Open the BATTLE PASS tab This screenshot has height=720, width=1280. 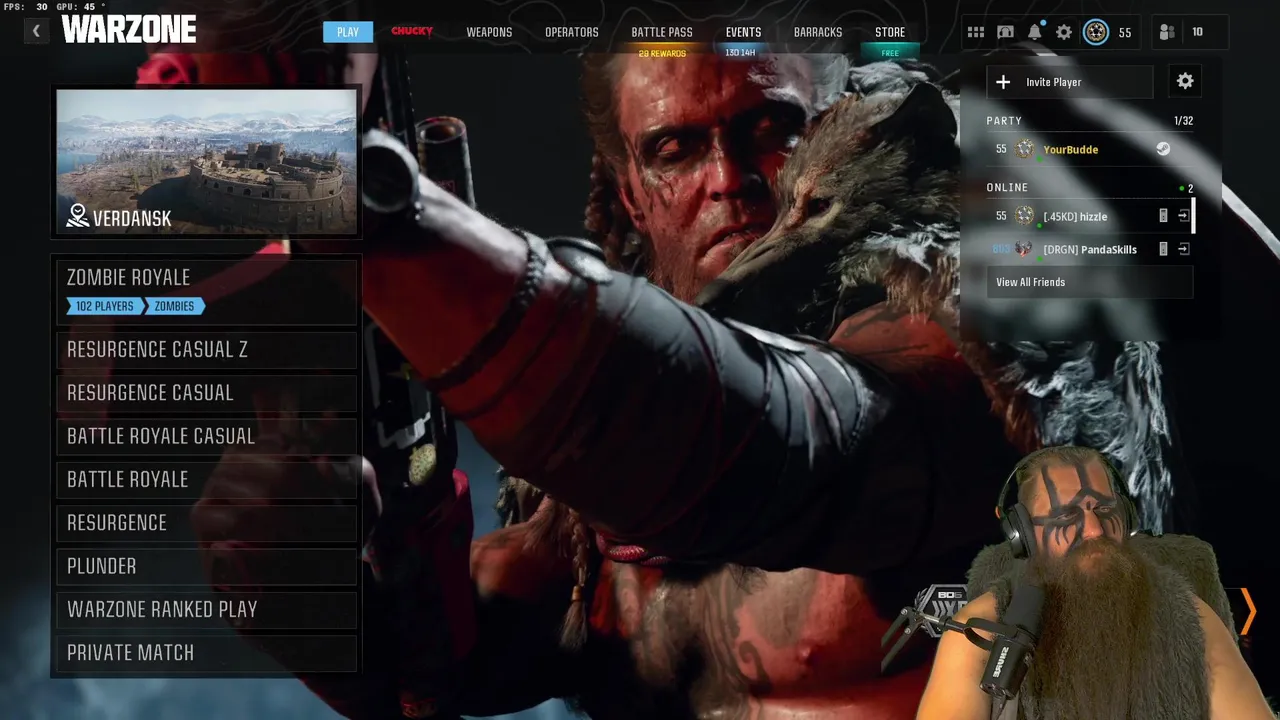(x=662, y=32)
